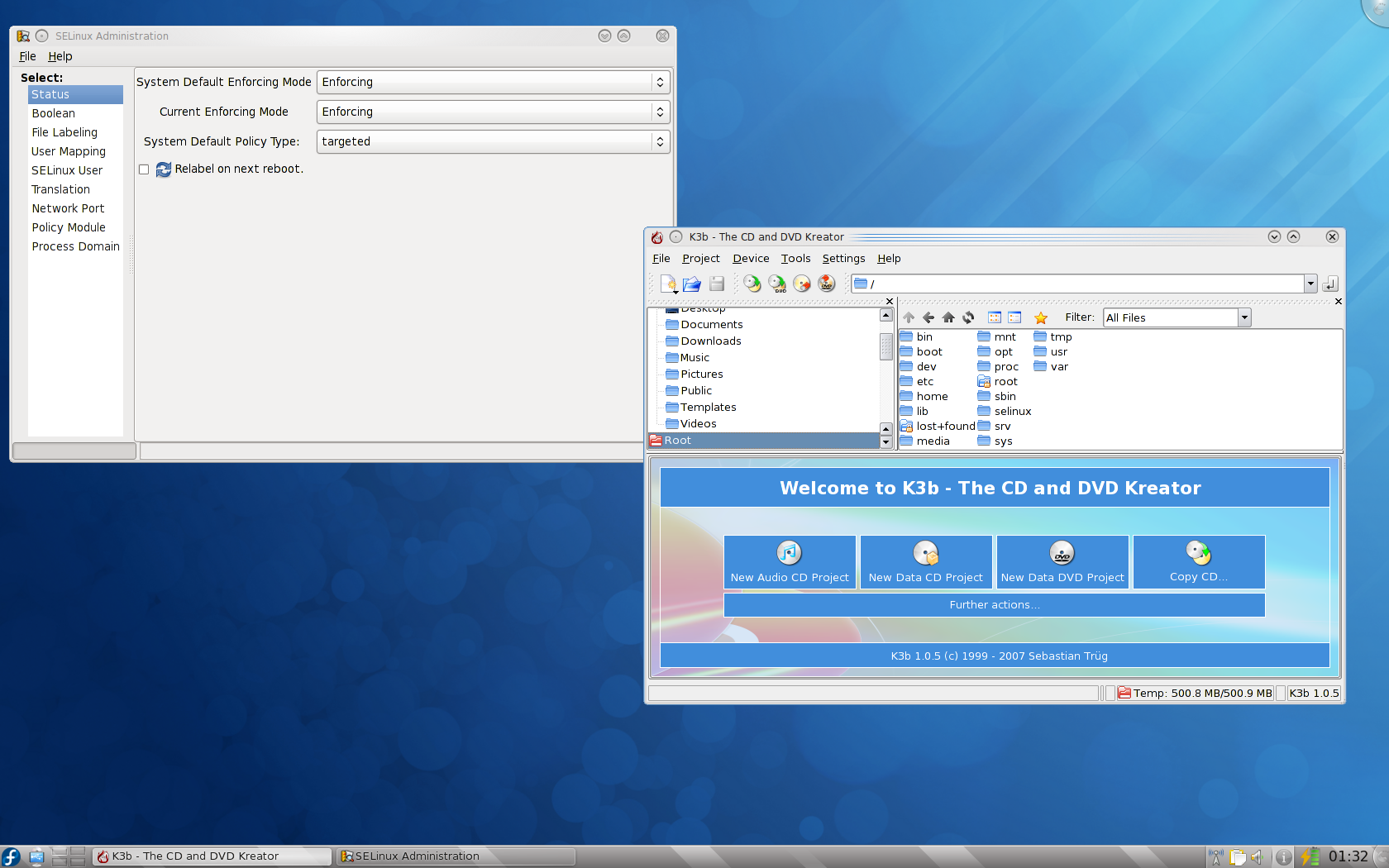
Task: Select Process Domain in SELinux sidebar
Action: 75,246
